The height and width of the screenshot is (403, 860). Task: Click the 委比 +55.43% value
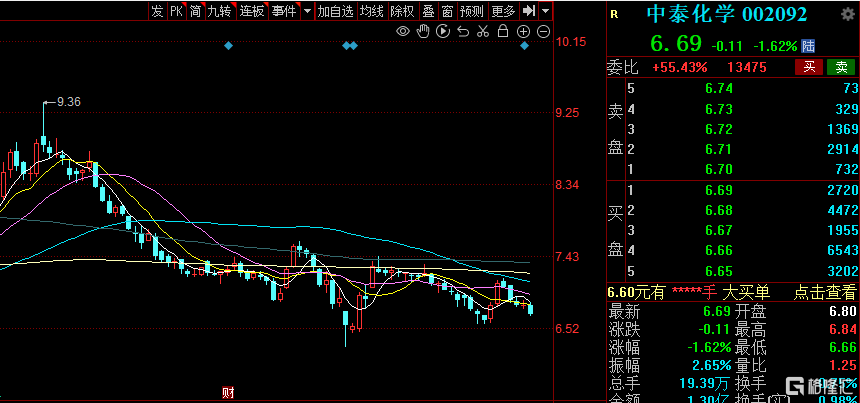pos(680,67)
